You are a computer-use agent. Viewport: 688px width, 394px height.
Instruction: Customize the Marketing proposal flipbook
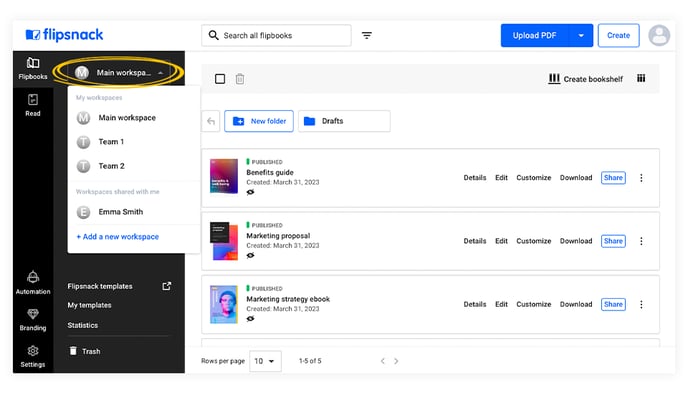pos(534,241)
